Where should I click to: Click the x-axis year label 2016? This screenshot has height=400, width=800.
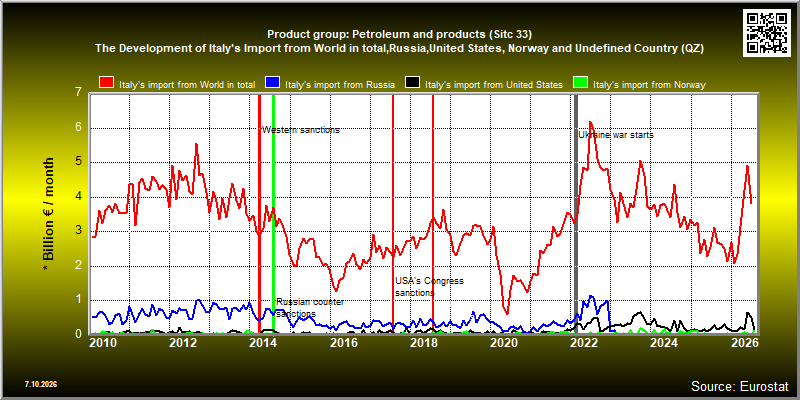344,342
